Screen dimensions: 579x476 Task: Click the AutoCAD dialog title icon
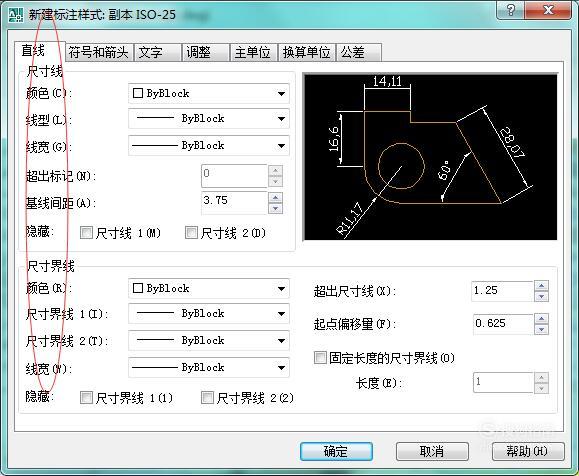click(x=16, y=15)
